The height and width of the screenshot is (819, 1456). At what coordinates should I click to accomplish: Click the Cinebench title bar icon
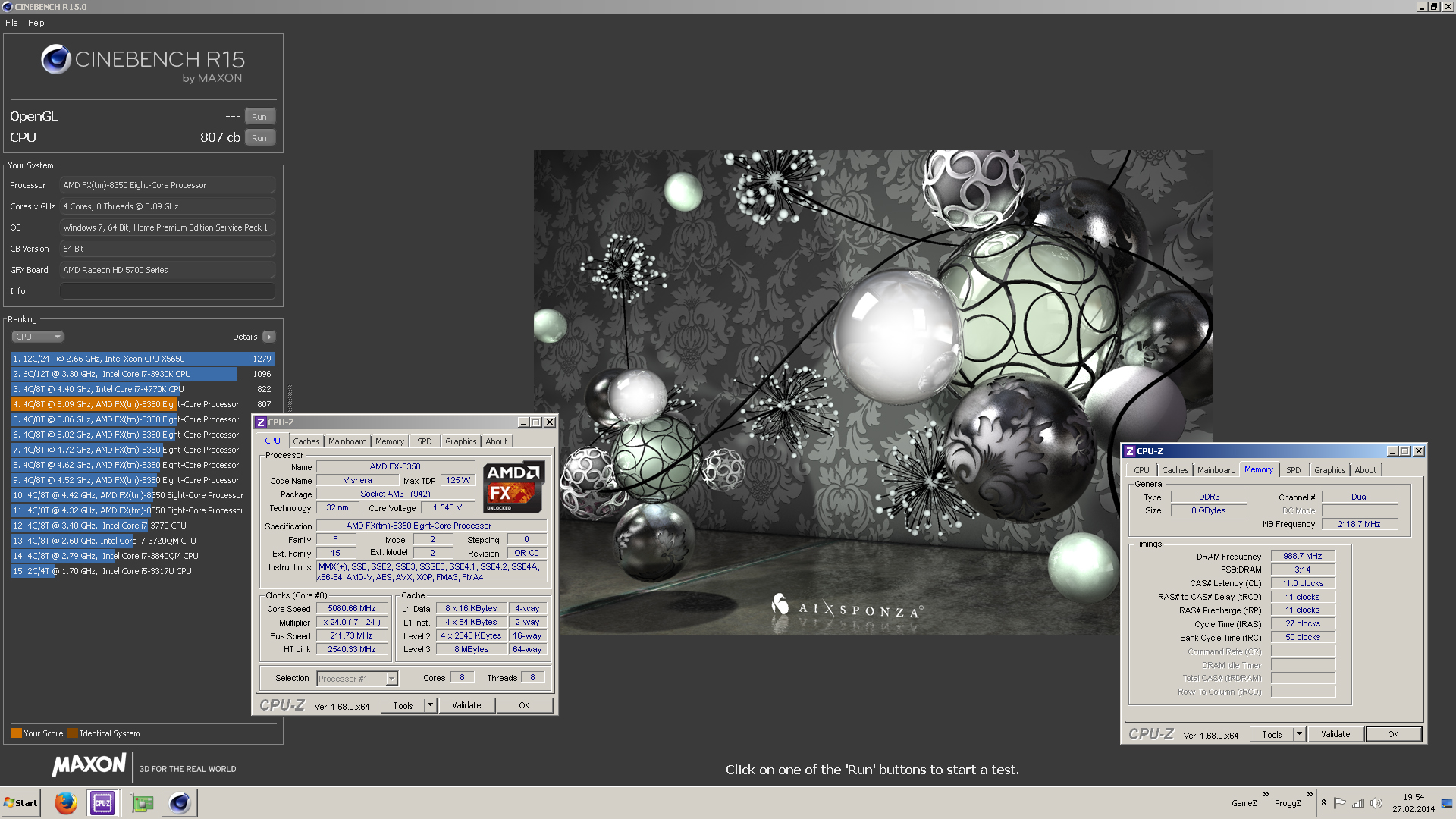[x=7, y=7]
